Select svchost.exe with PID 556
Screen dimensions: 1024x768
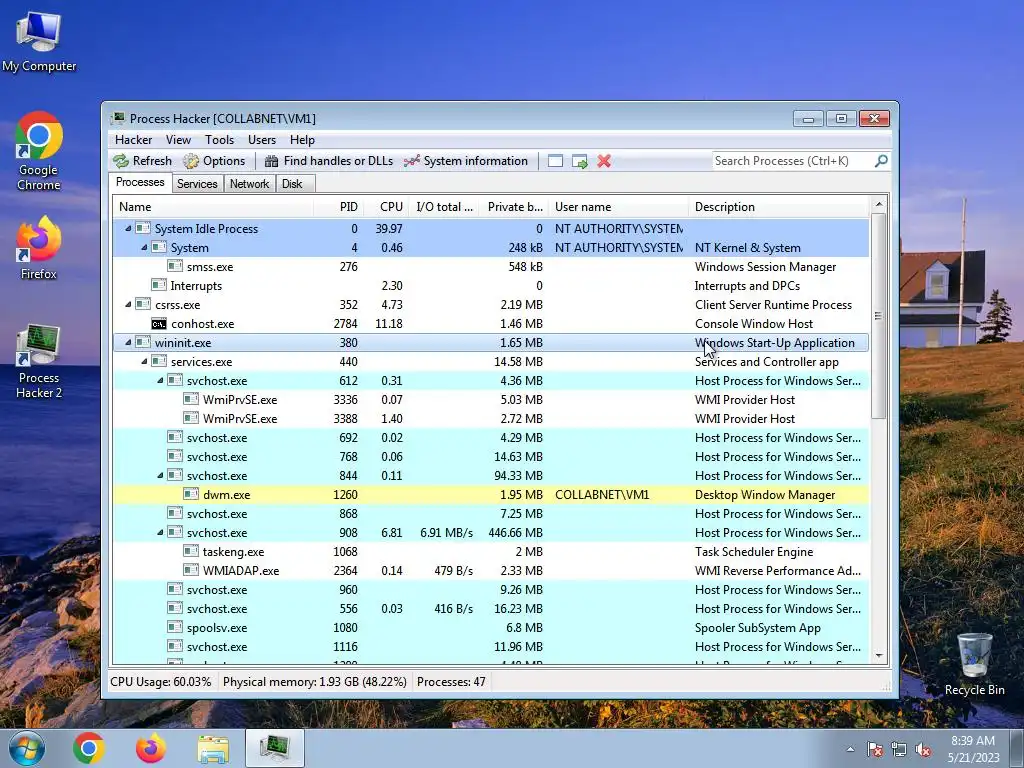491,609
